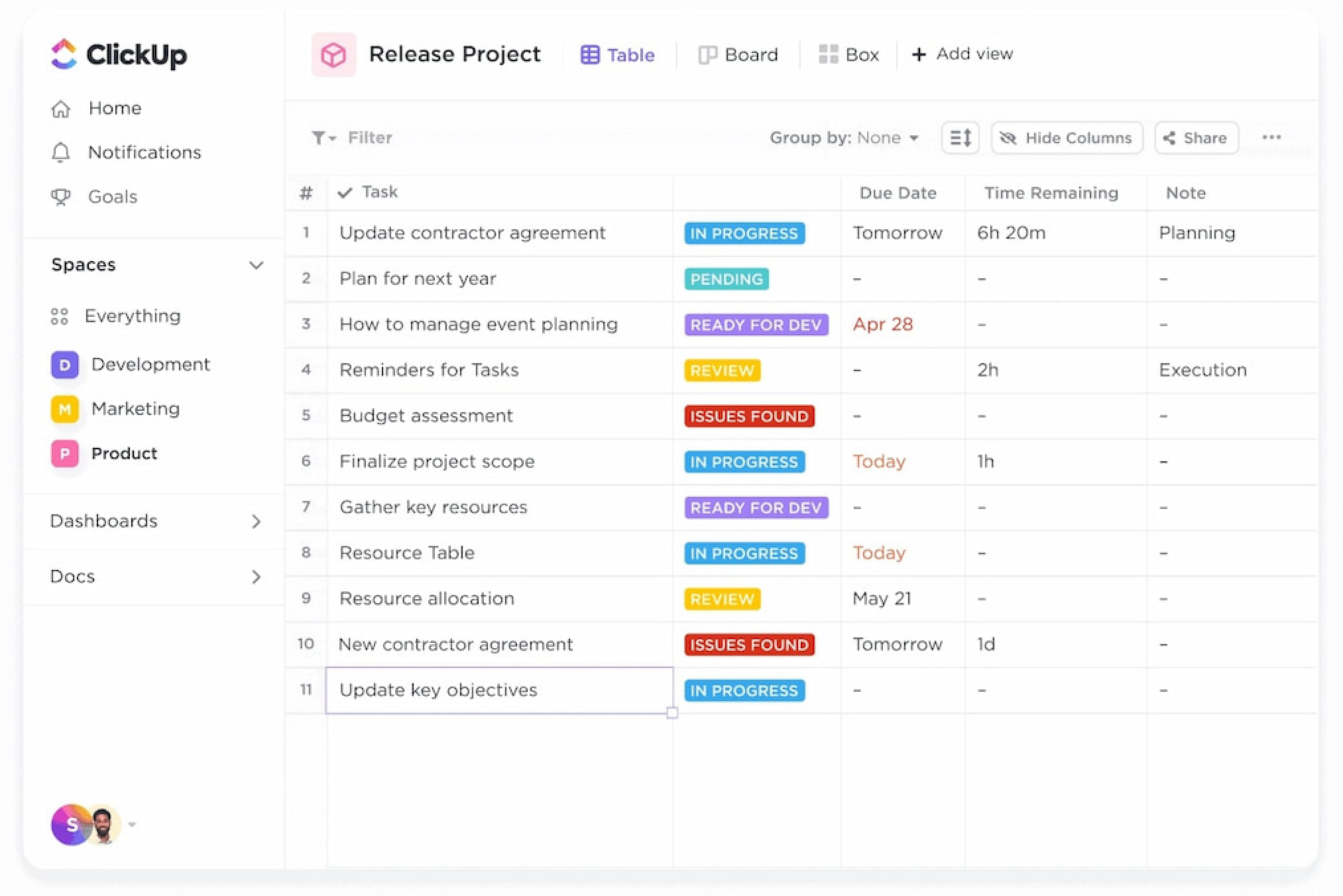The height and width of the screenshot is (896, 1343).
Task: Open the three-dot more options menu
Action: 1271,138
